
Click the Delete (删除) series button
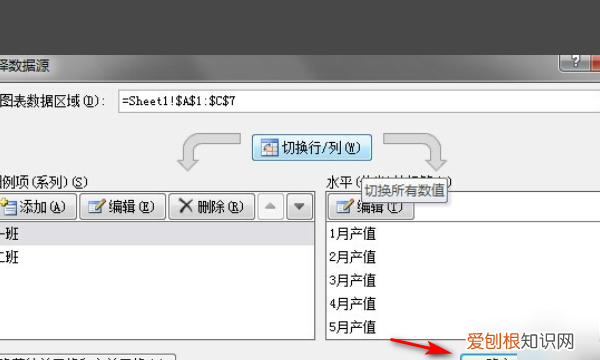point(212,207)
